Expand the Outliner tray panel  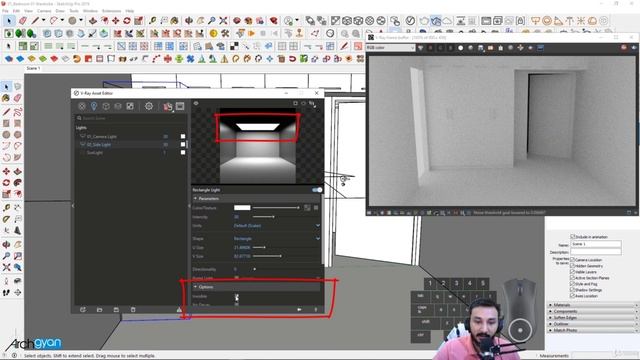pos(593,324)
